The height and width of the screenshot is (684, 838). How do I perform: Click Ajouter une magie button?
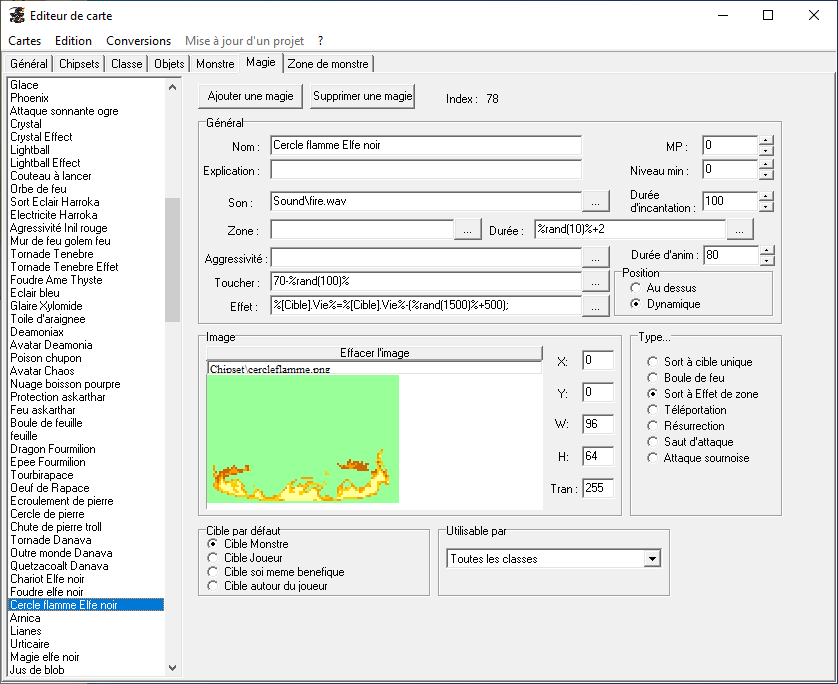[250, 97]
